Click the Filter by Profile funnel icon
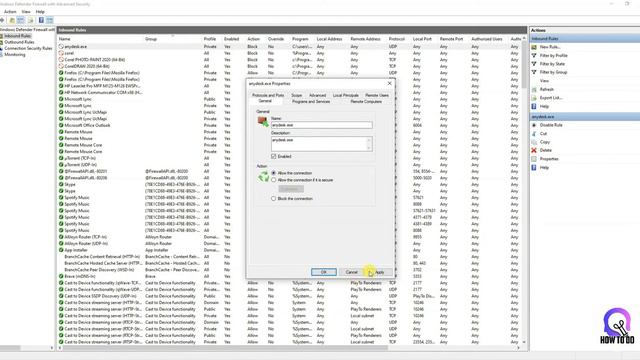 pyautogui.click(x=534, y=56)
